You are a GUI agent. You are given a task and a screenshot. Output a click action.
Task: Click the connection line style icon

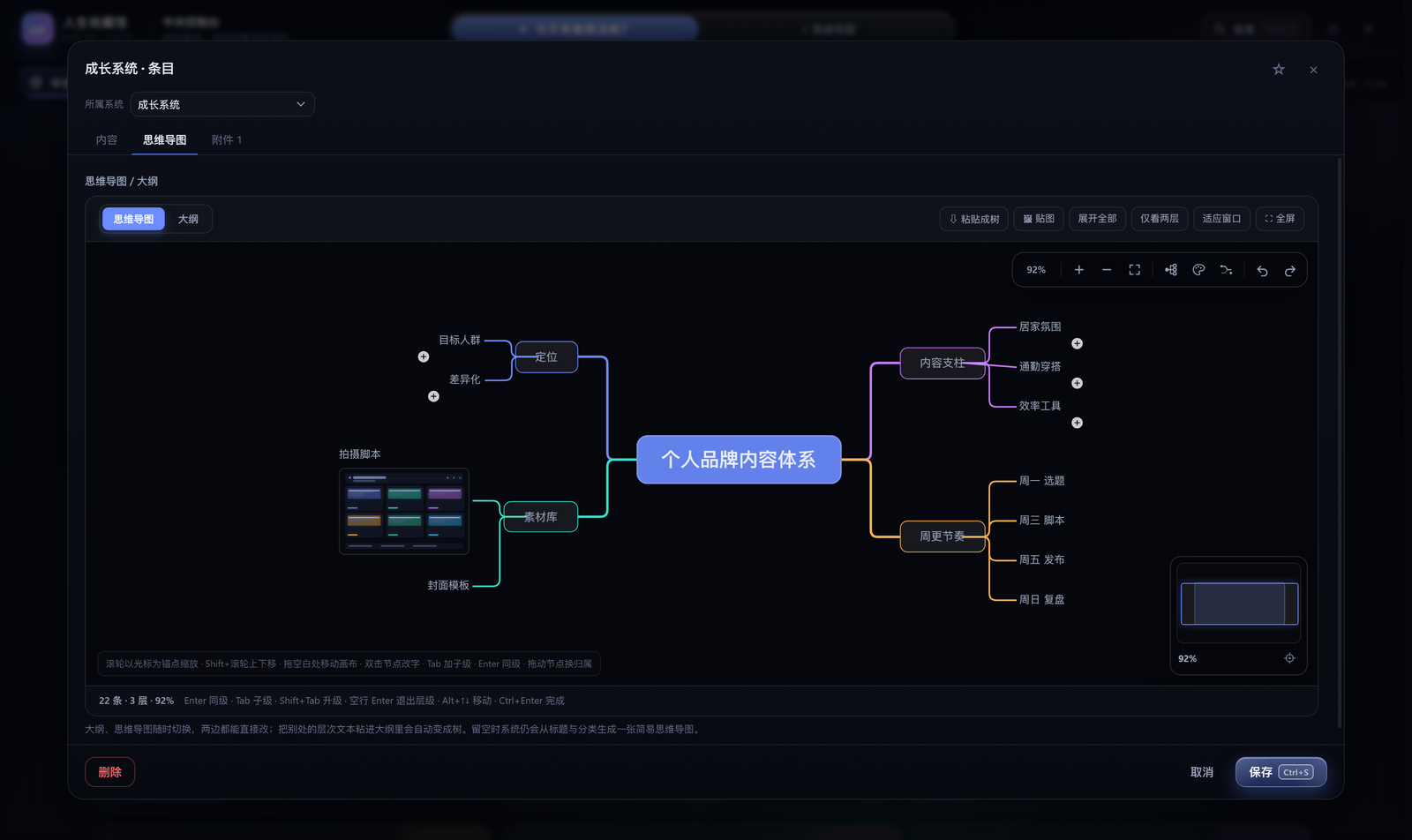pos(1227,270)
